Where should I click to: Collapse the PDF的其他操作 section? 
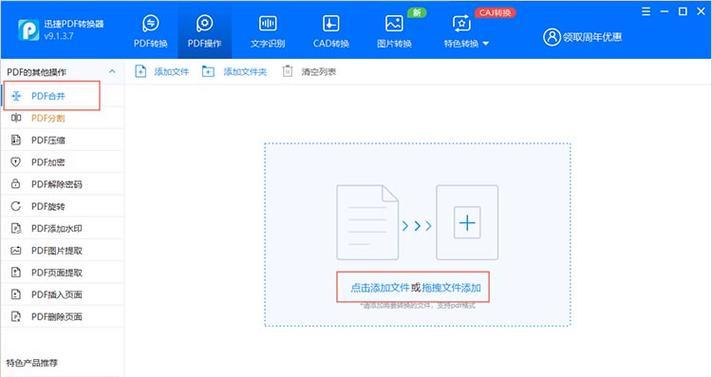coord(112,72)
